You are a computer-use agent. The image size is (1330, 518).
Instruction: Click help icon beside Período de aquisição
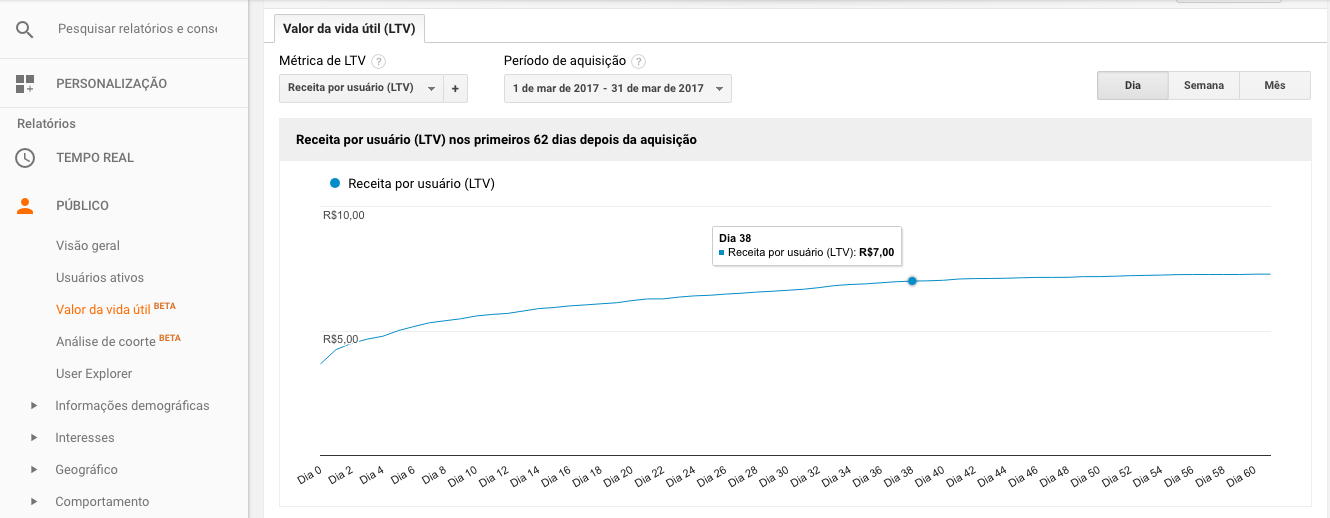click(x=639, y=61)
